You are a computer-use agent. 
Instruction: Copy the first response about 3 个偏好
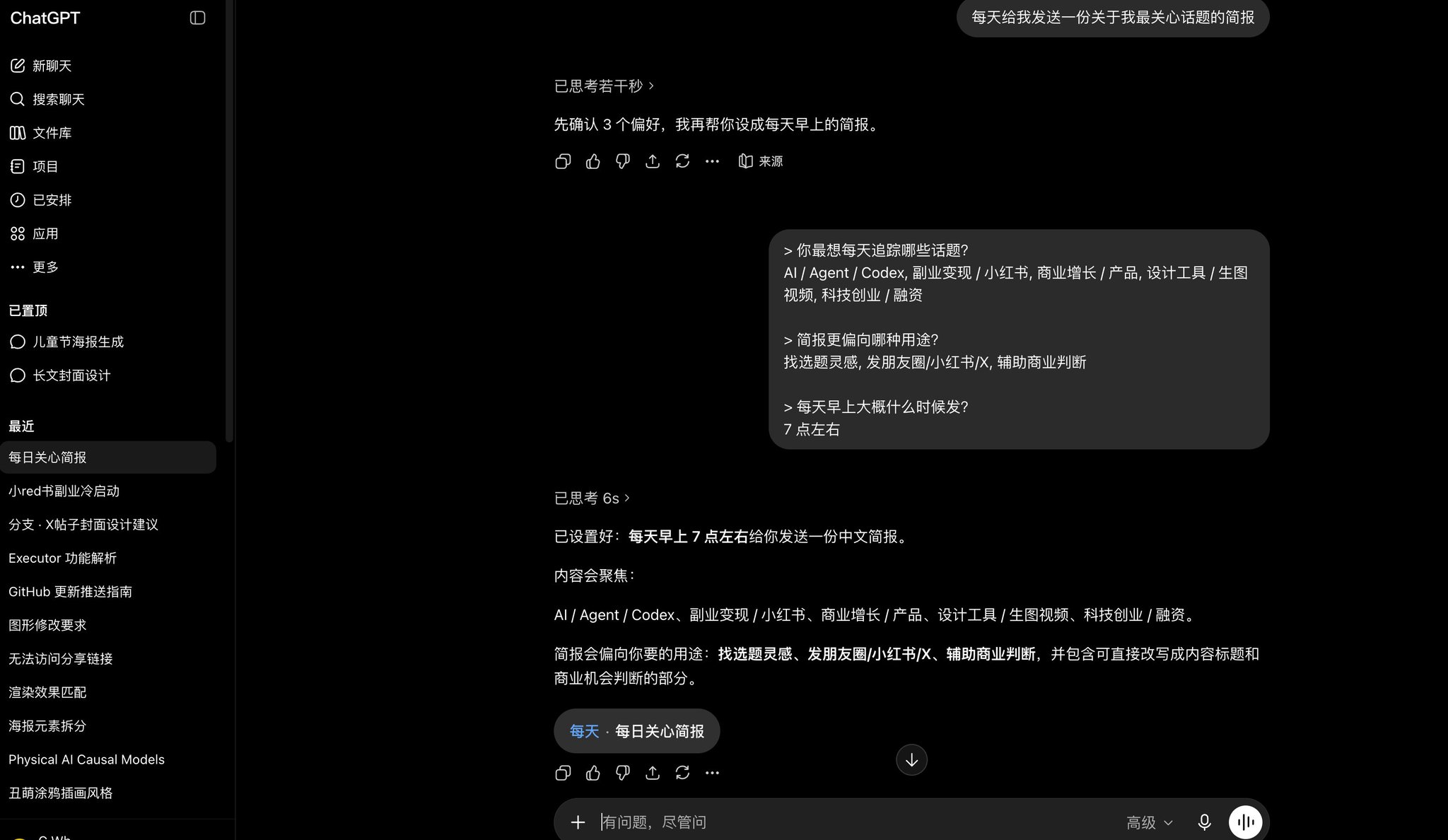pyautogui.click(x=563, y=161)
